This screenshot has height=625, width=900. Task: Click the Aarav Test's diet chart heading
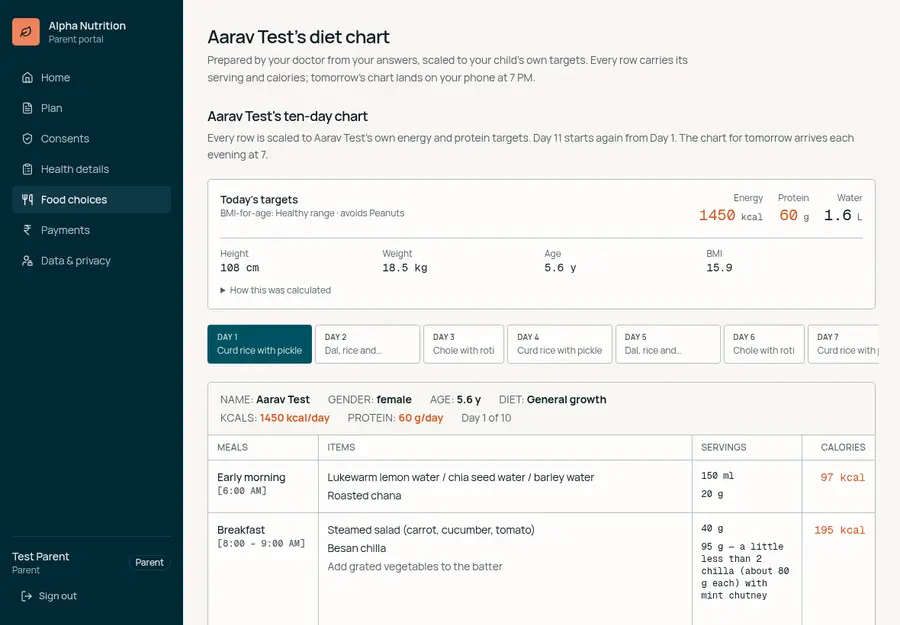[298, 37]
